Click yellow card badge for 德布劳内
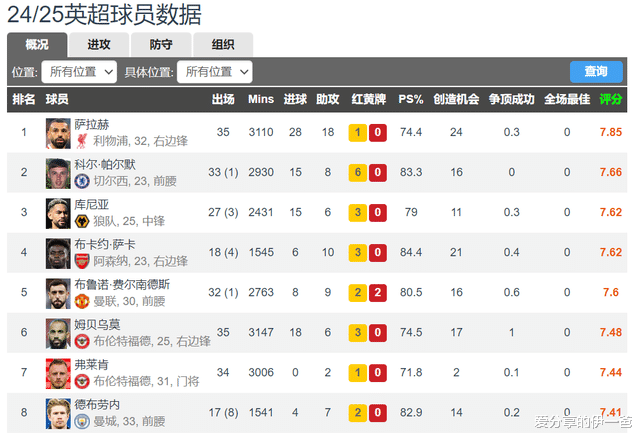 coord(358,412)
